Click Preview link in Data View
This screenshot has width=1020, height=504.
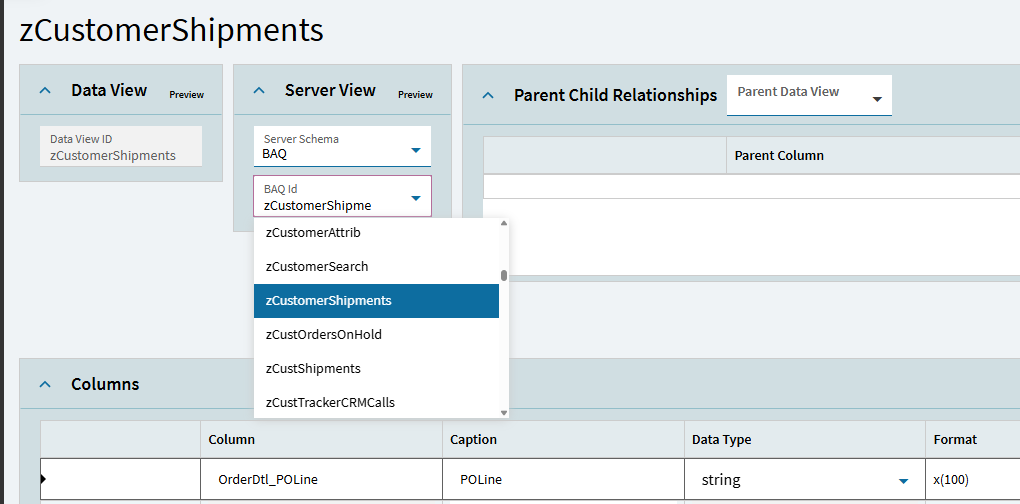coord(186,95)
